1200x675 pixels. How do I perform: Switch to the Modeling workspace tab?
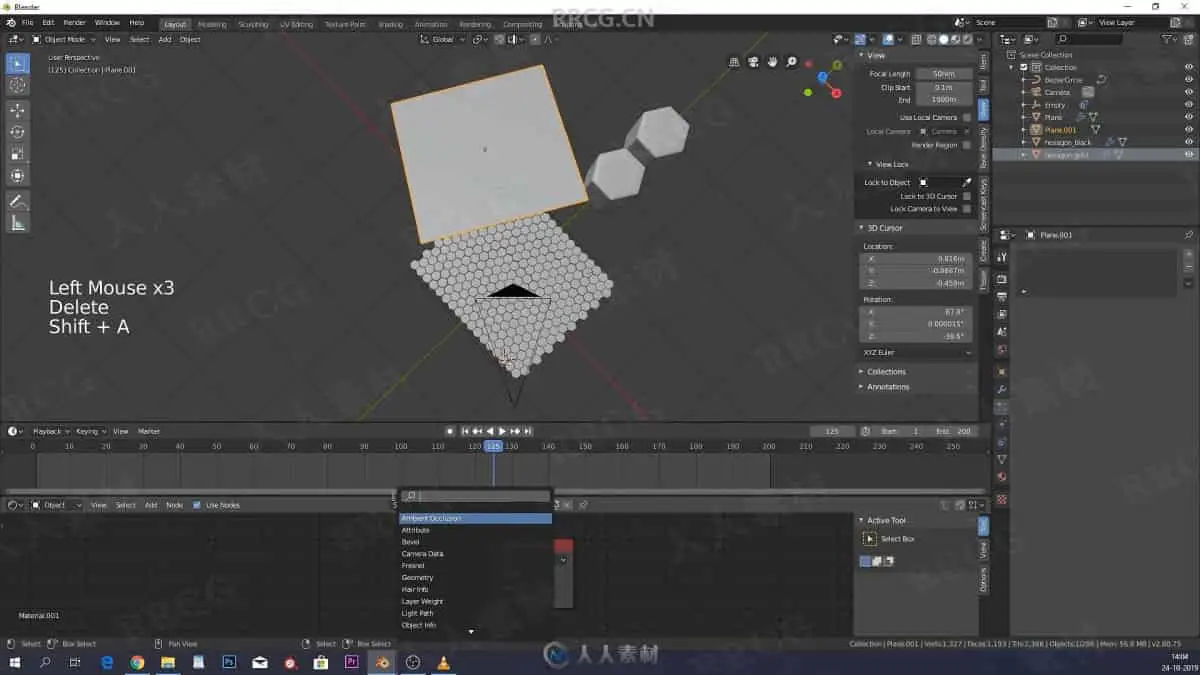click(x=212, y=24)
